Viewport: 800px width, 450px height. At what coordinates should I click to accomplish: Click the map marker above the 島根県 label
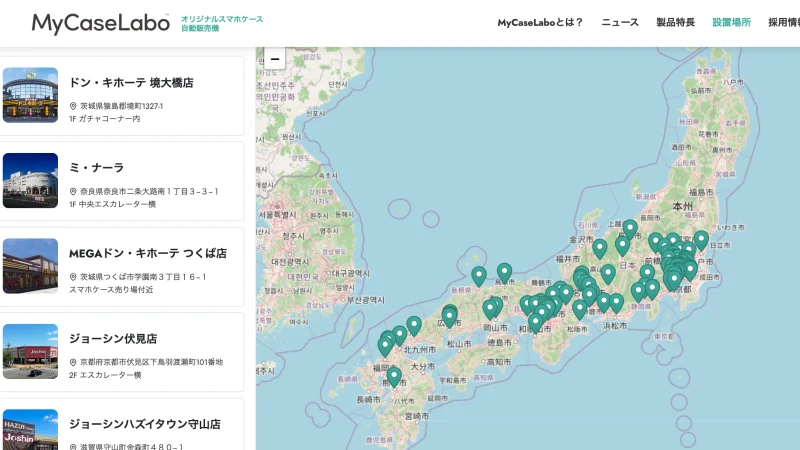click(x=479, y=276)
